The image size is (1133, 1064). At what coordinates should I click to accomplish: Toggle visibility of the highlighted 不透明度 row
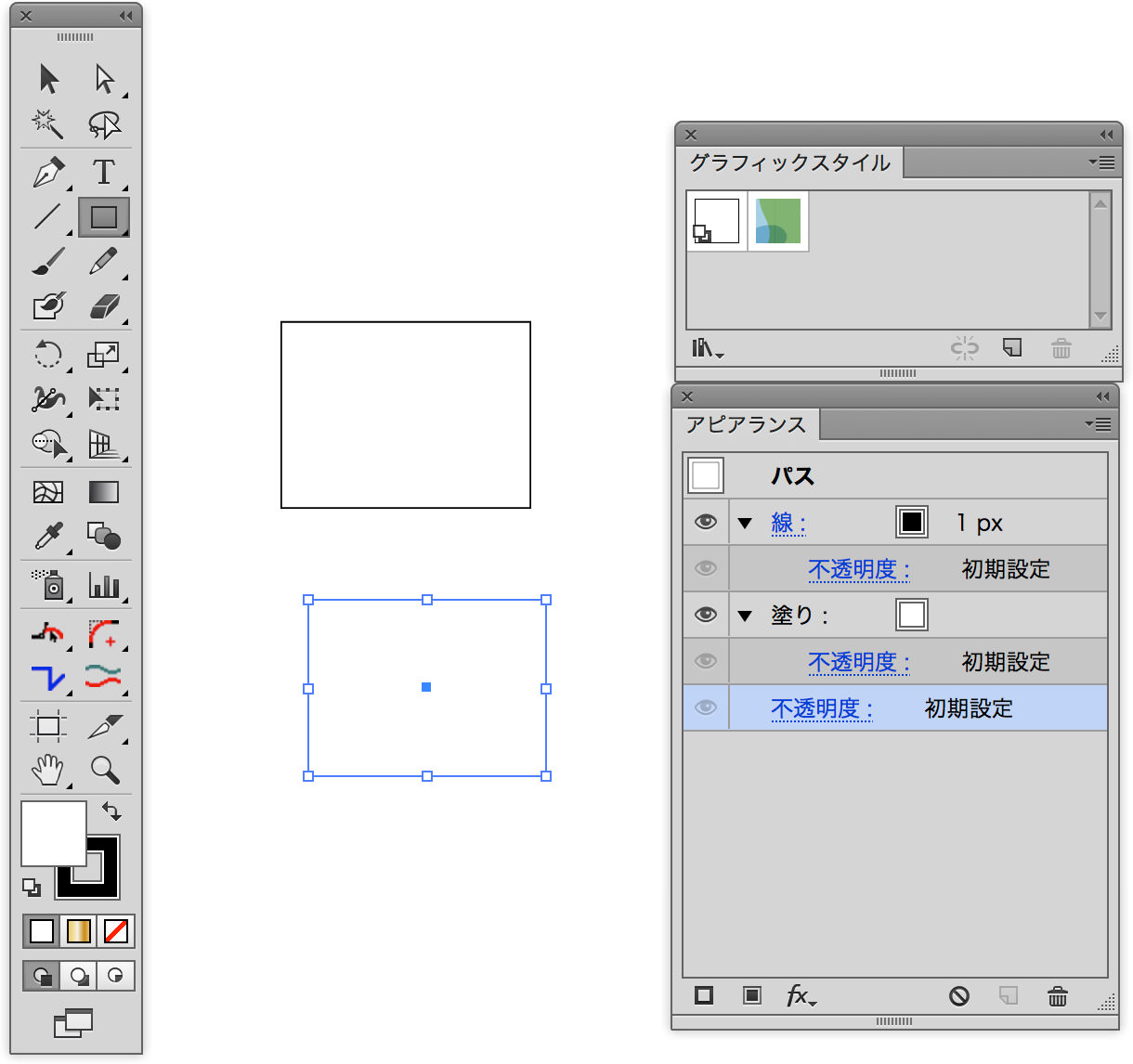pyautogui.click(x=706, y=707)
